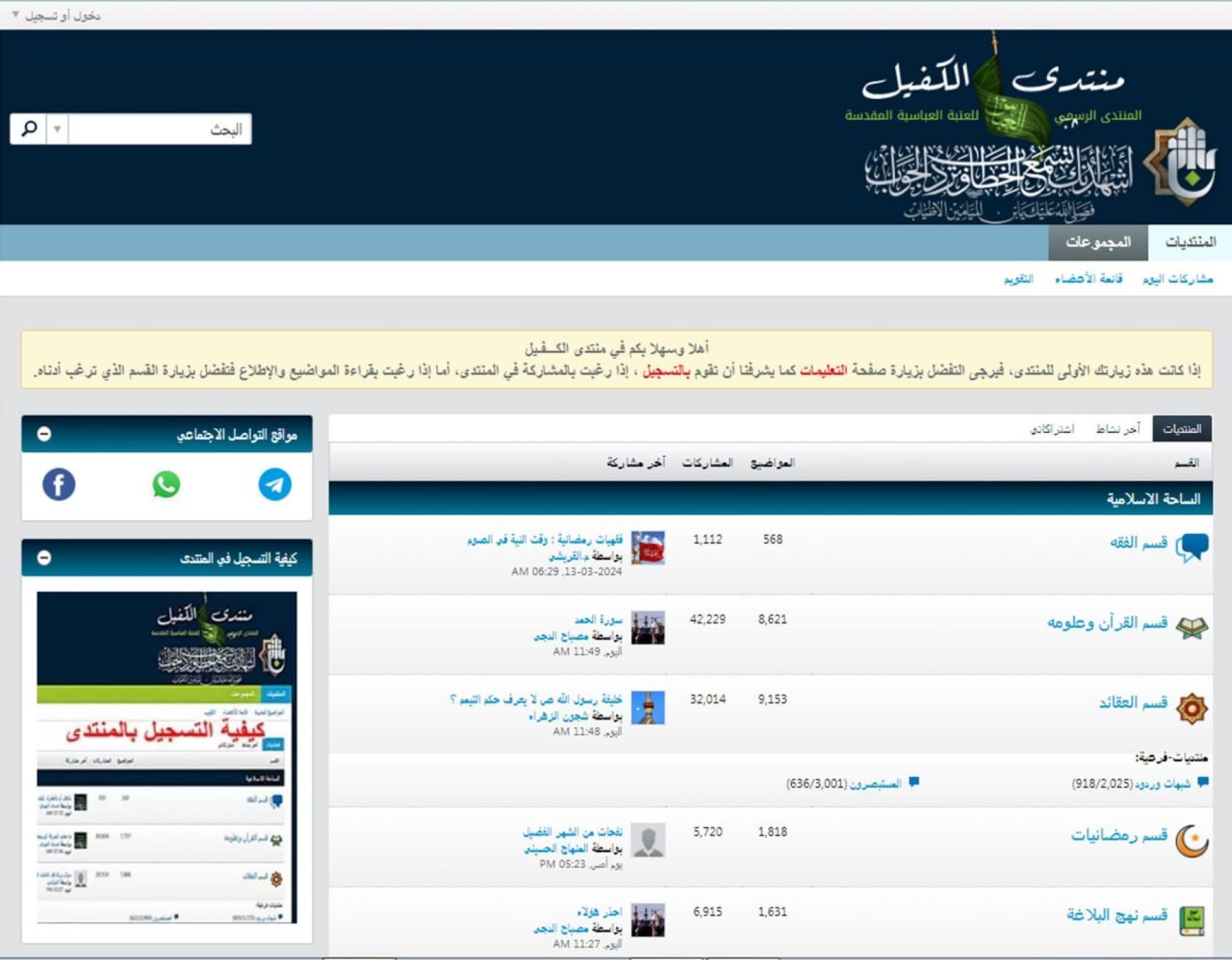Open the search options dropdown arrow
Image resolution: width=1232 pixels, height=960 pixels.
pos(57,129)
